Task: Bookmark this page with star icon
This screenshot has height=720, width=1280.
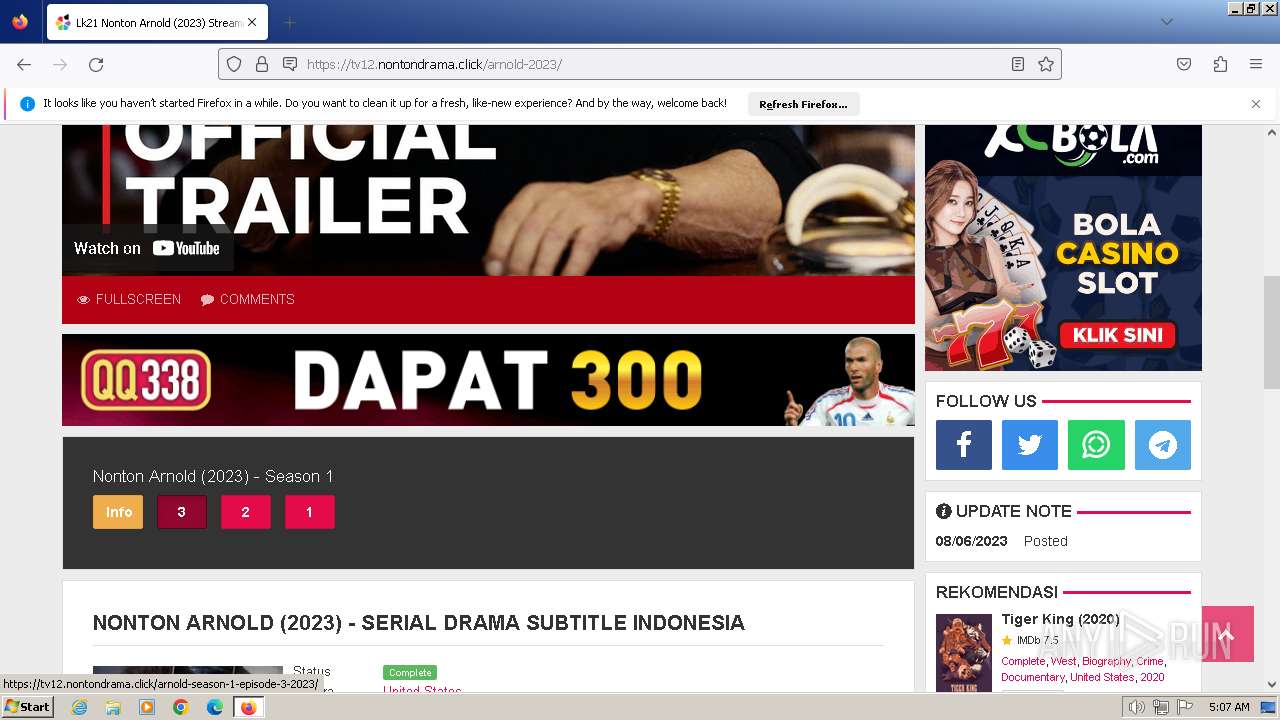Action: coord(1046,64)
